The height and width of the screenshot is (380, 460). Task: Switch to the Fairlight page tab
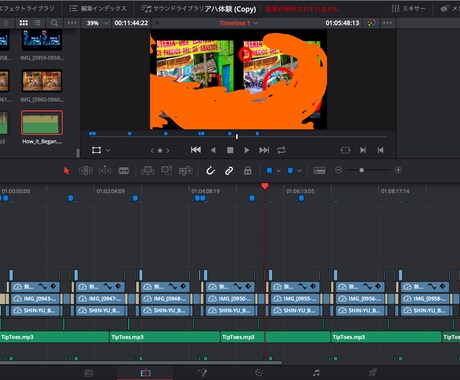(x=316, y=373)
